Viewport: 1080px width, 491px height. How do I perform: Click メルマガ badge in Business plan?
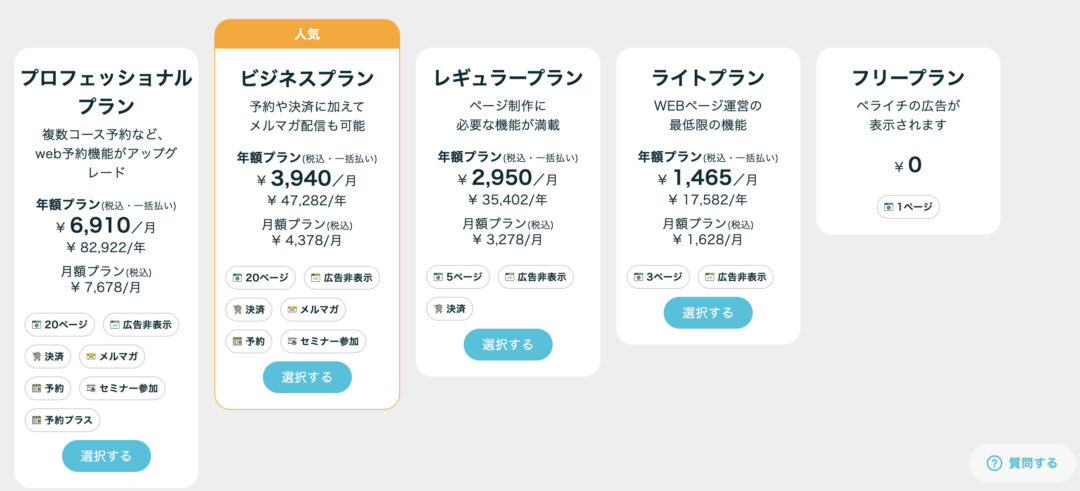point(313,309)
